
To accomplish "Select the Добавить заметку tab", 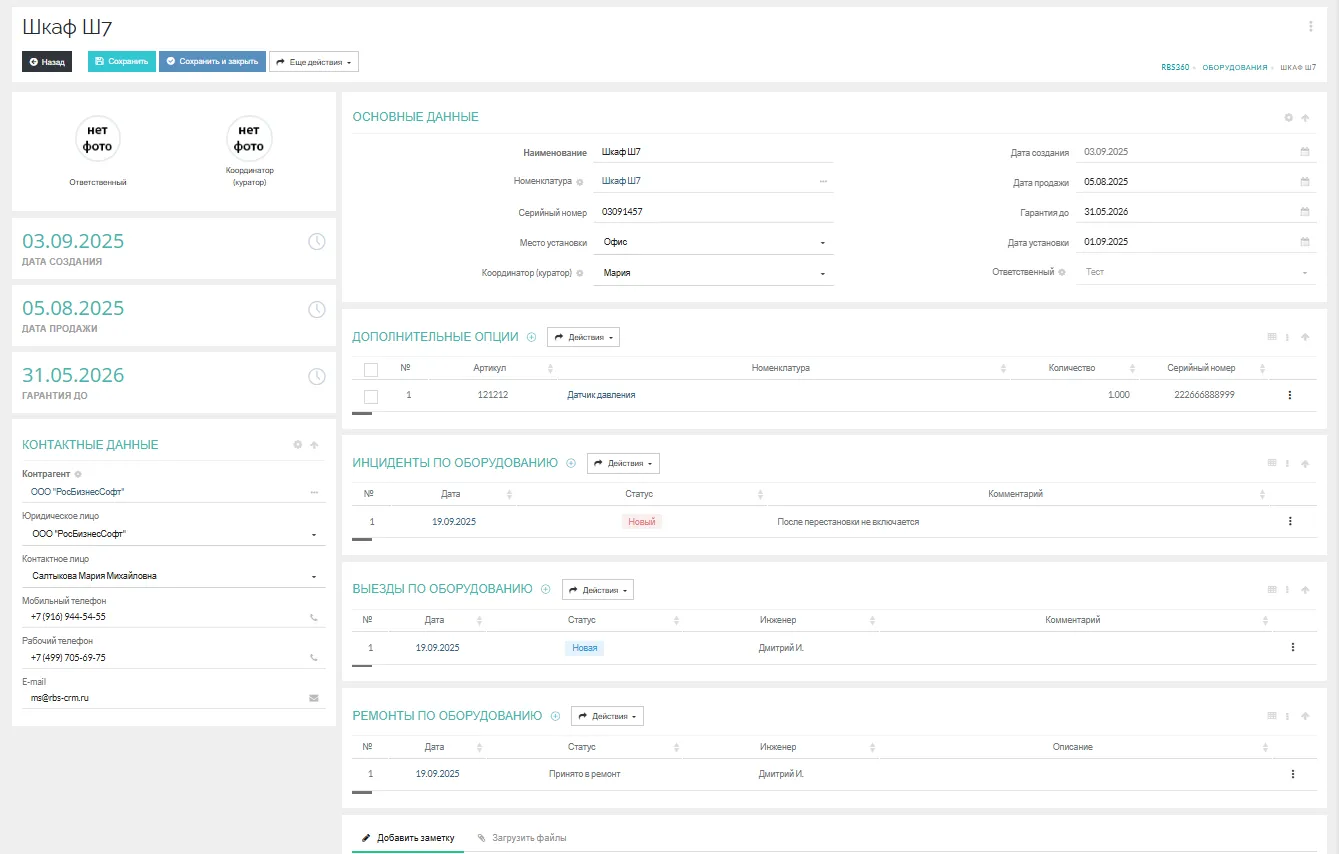I will click(x=408, y=838).
